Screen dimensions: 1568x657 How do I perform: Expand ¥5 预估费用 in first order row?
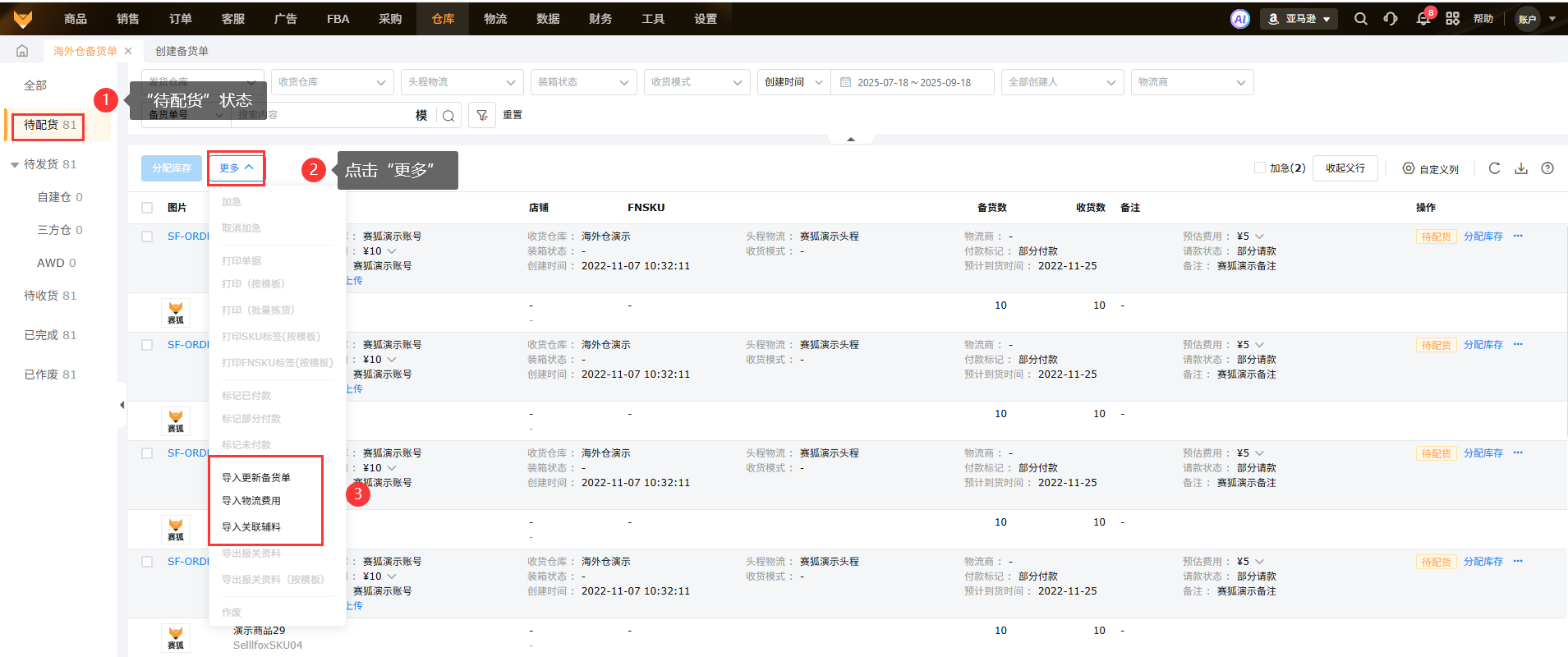[x=1260, y=237]
